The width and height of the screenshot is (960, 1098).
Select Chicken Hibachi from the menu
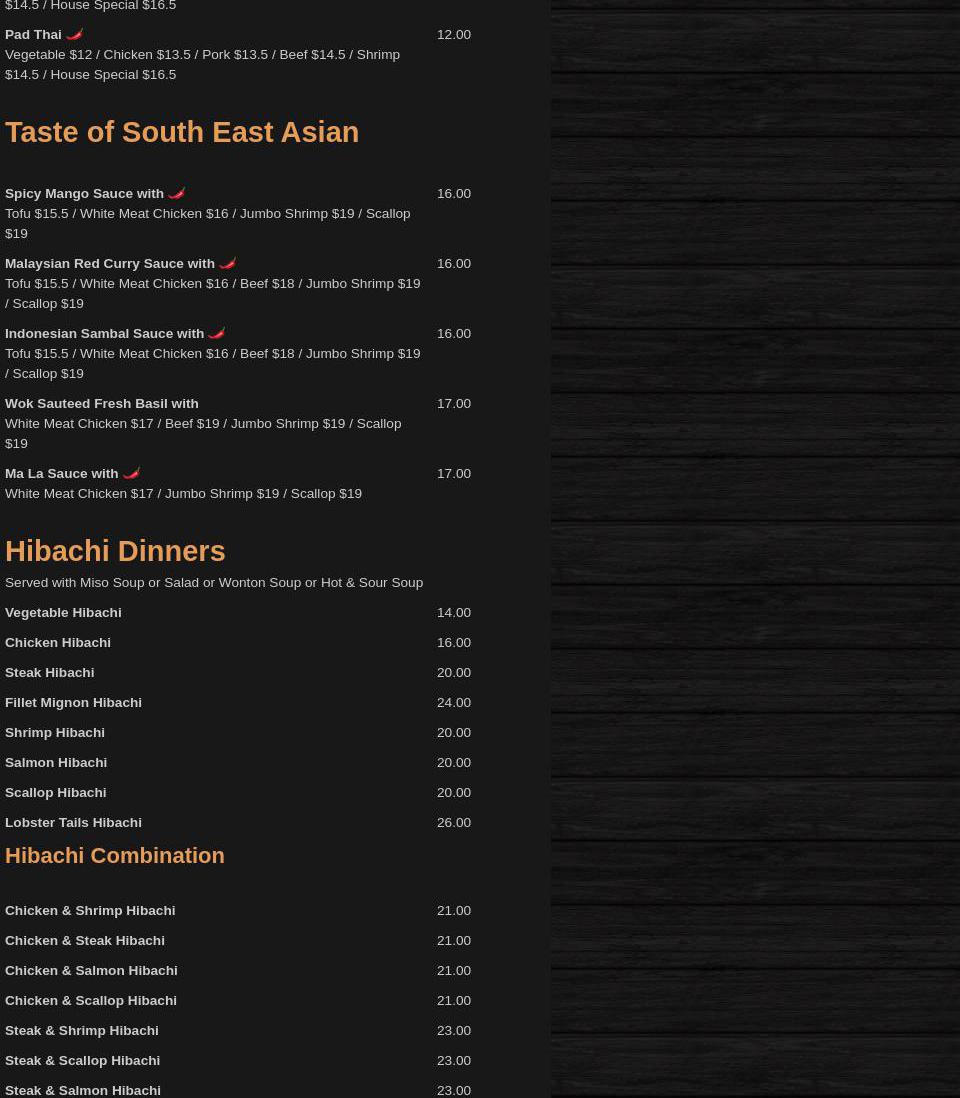tap(58, 643)
